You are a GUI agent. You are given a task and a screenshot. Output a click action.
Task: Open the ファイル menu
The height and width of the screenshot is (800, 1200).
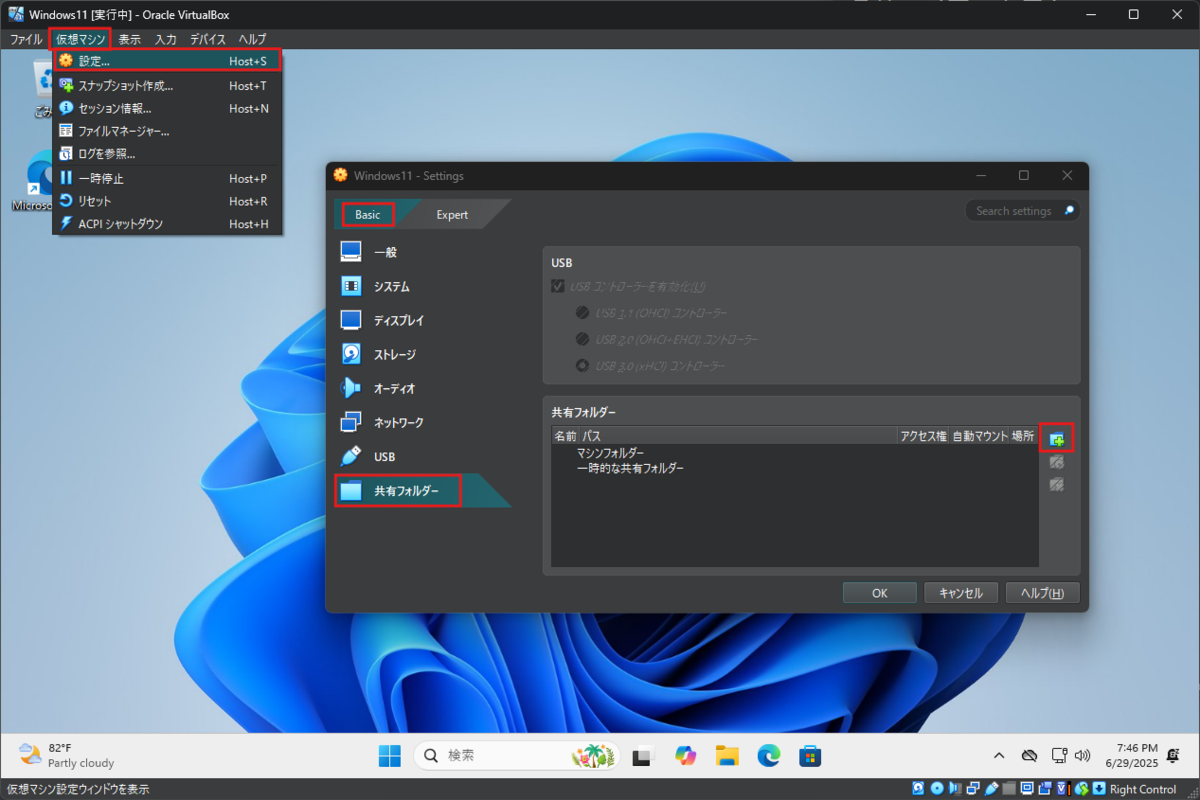(x=26, y=39)
